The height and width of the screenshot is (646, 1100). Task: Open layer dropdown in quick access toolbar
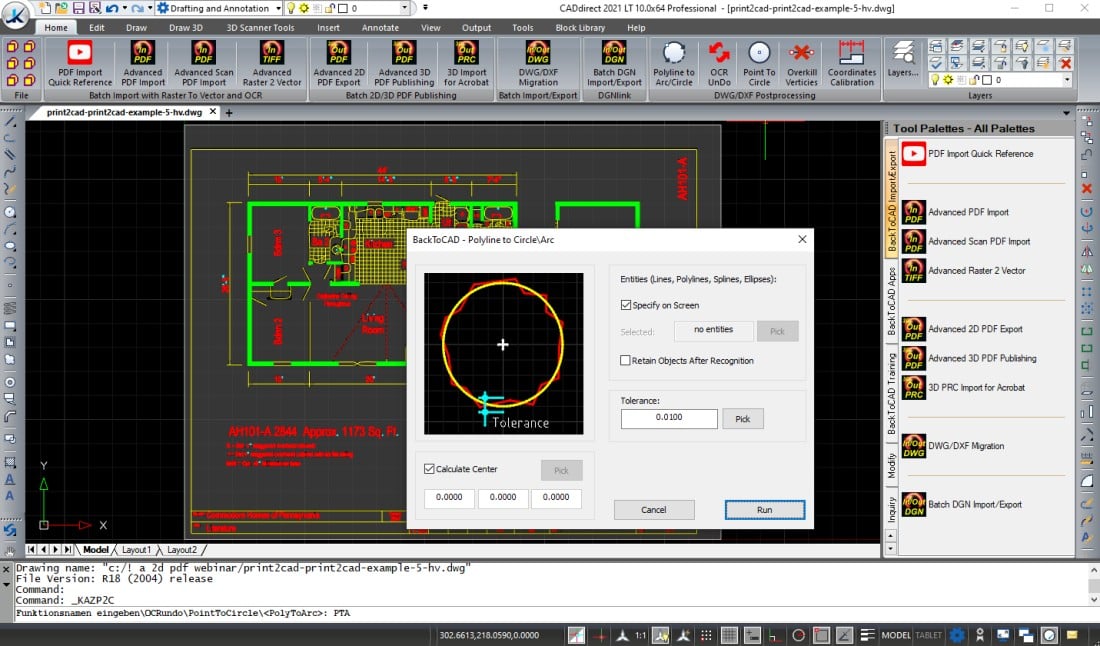coord(405,8)
